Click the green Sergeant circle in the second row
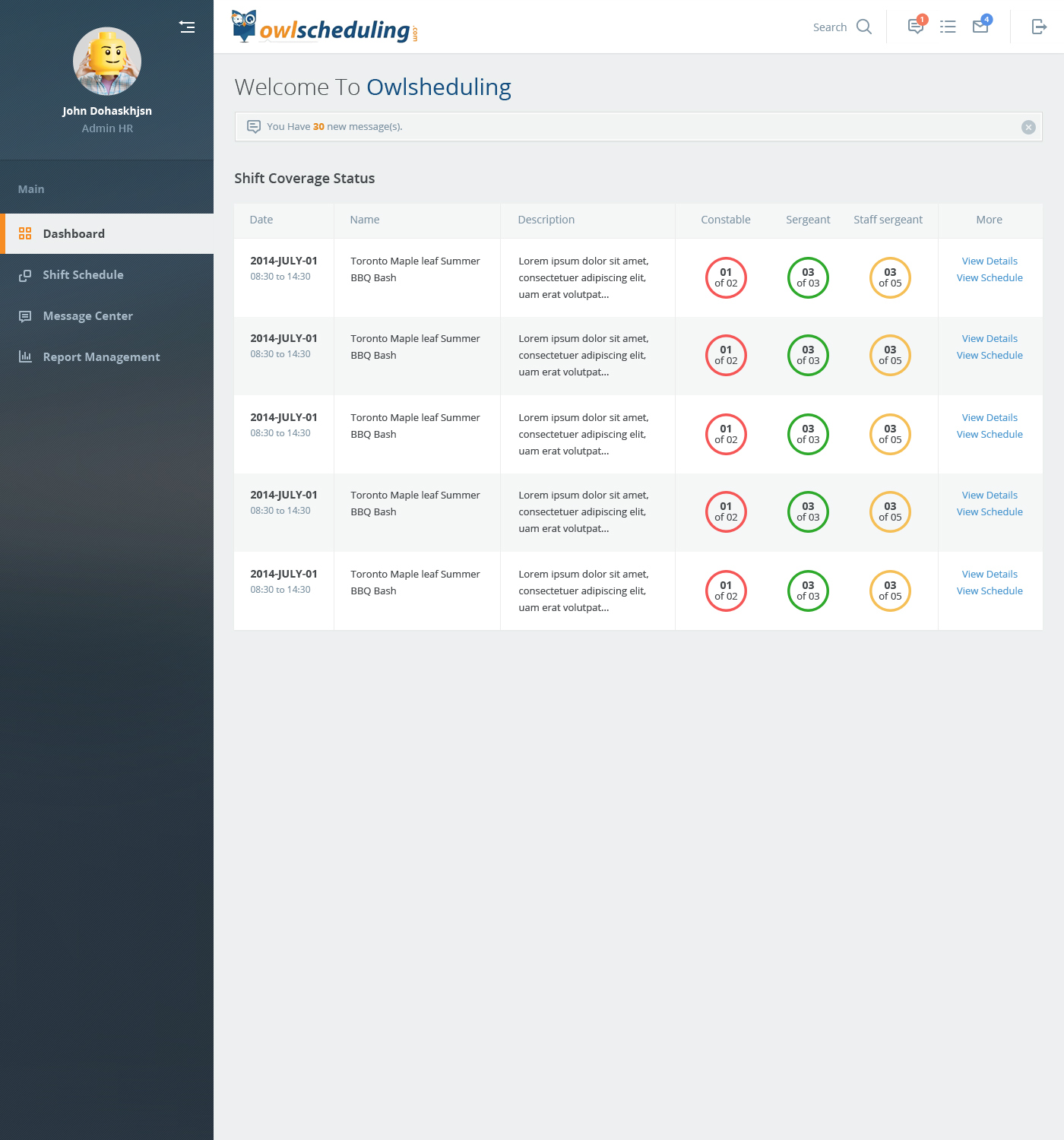 click(808, 355)
